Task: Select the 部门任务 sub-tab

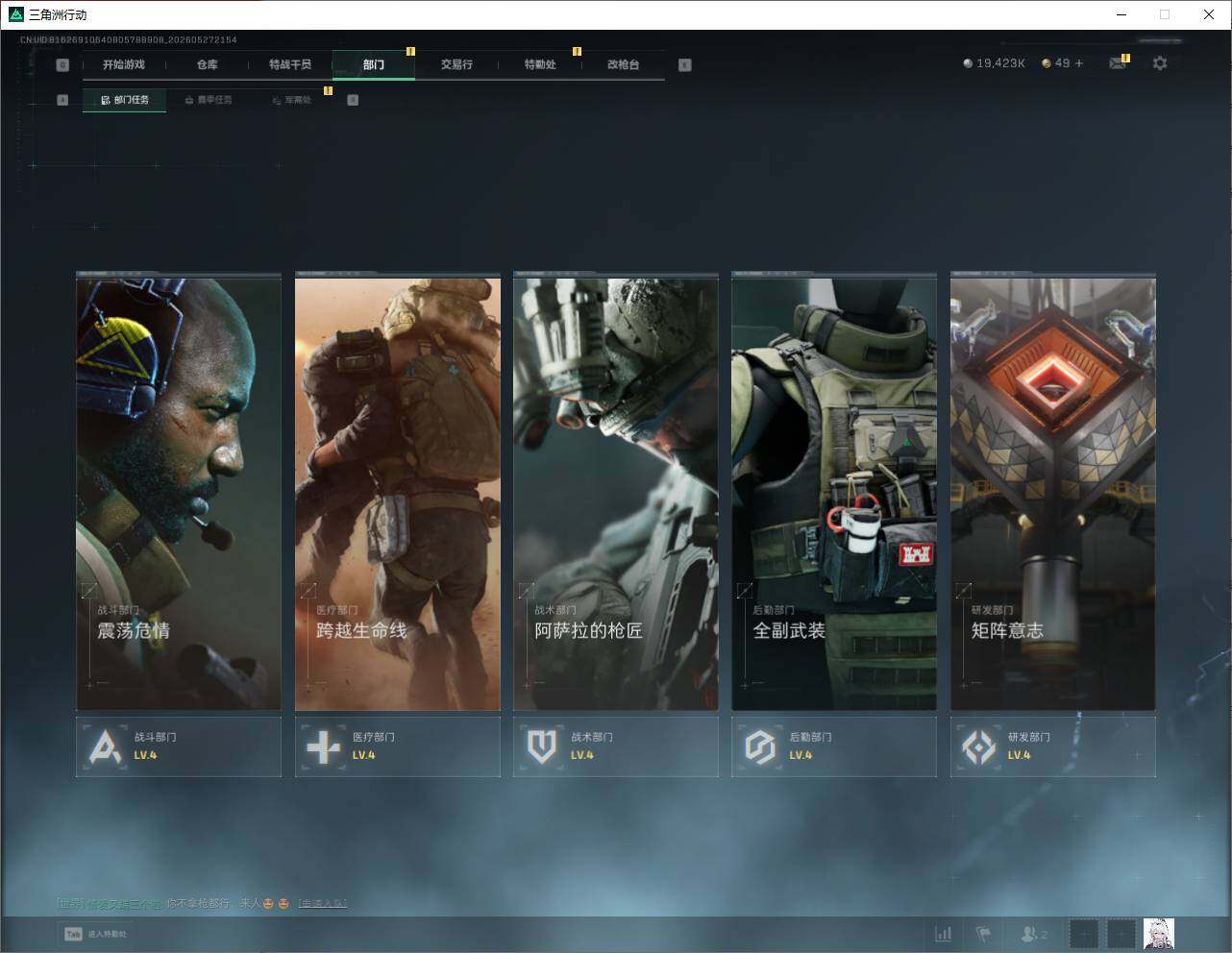Action: (124, 100)
